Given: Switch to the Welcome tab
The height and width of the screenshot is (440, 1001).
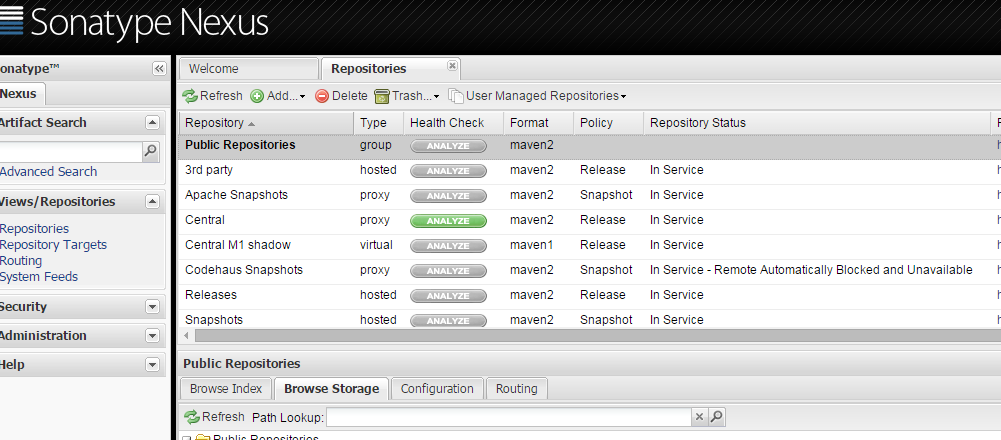Looking at the screenshot, I should click(x=248, y=69).
